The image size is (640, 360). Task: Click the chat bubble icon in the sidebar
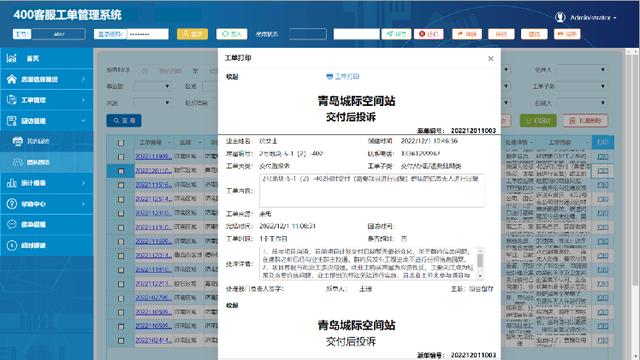pyautogui.click(x=11, y=224)
